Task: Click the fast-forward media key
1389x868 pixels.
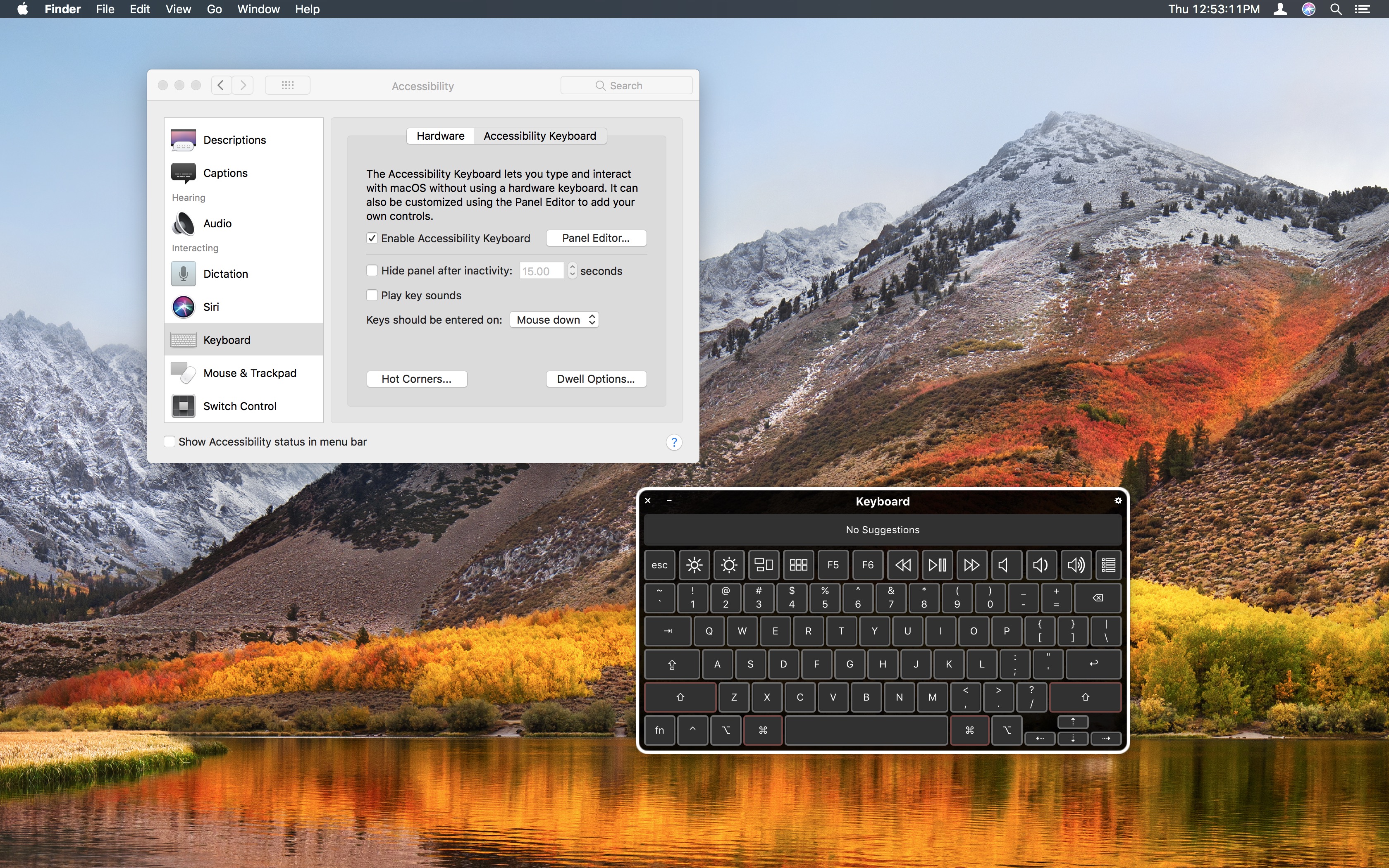Action: pos(971,565)
